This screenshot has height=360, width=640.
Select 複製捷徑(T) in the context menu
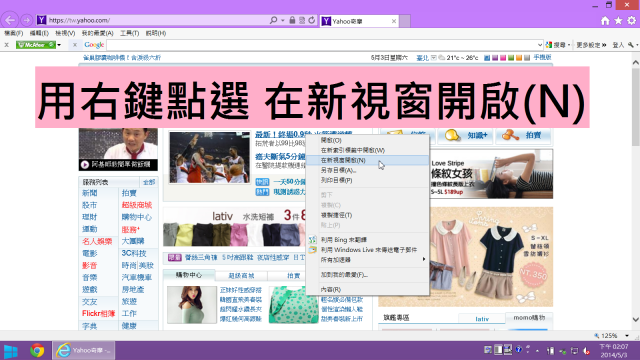pyautogui.click(x=367, y=215)
